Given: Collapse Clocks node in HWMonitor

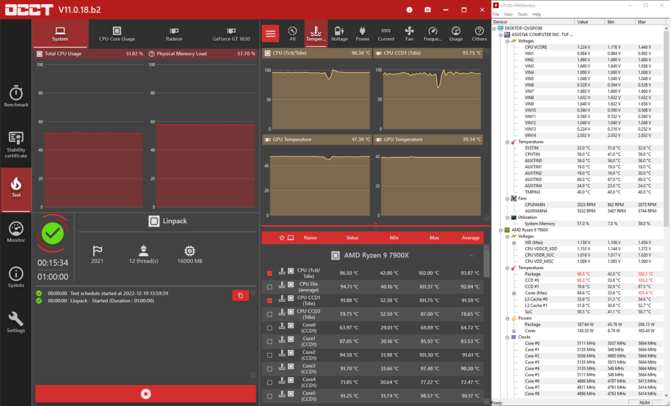Looking at the screenshot, I should tap(508, 337).
